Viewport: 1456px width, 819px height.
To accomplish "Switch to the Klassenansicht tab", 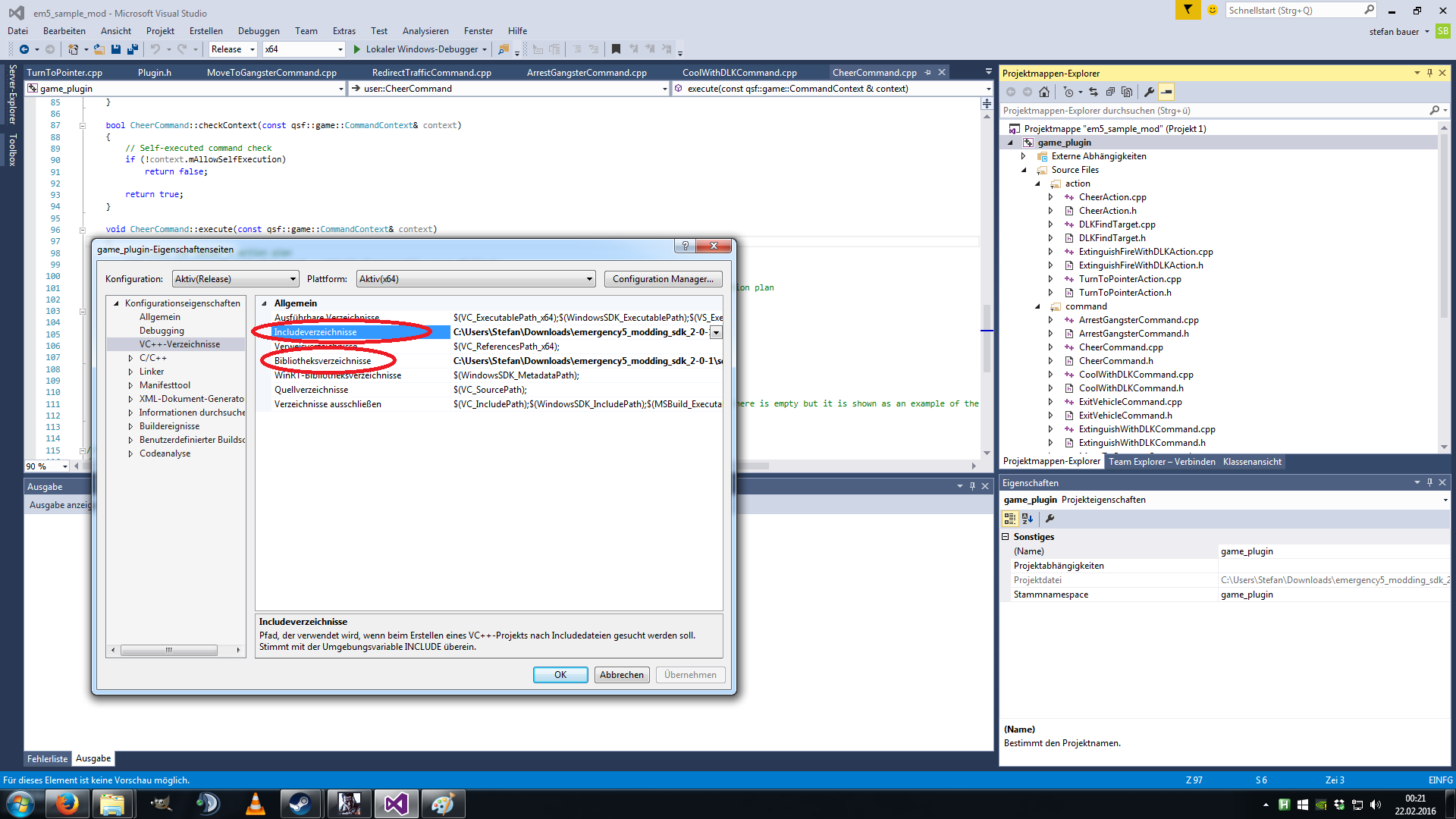I will click(1252, 462).
